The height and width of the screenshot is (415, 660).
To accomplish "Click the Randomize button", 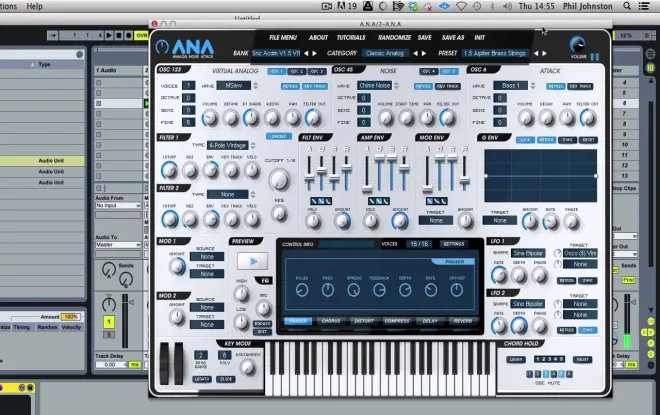I will pos(394,37).
